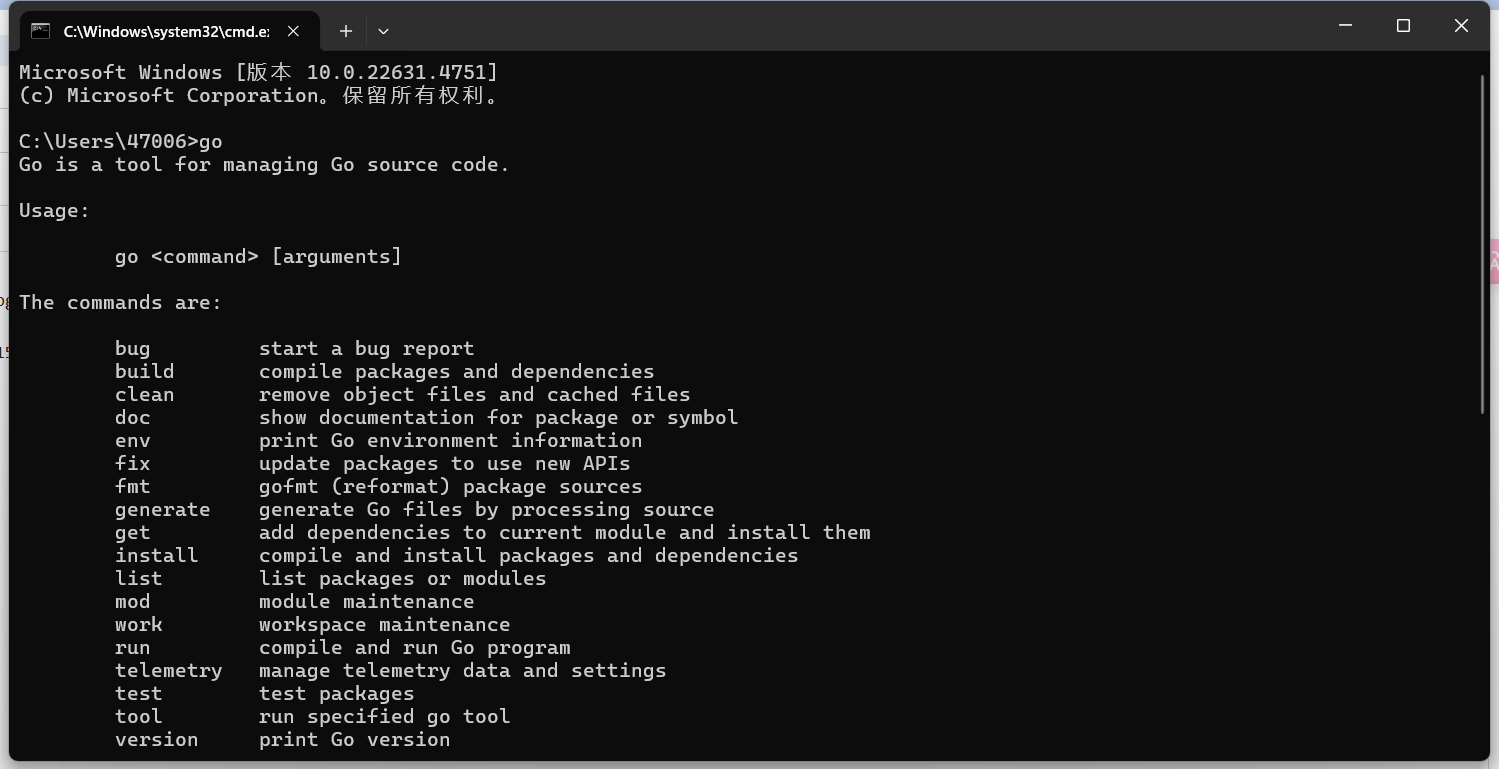Click the cmd icon in the terminal tab
The width and height of the screenshot is (1499, 769).
point(40,30)
